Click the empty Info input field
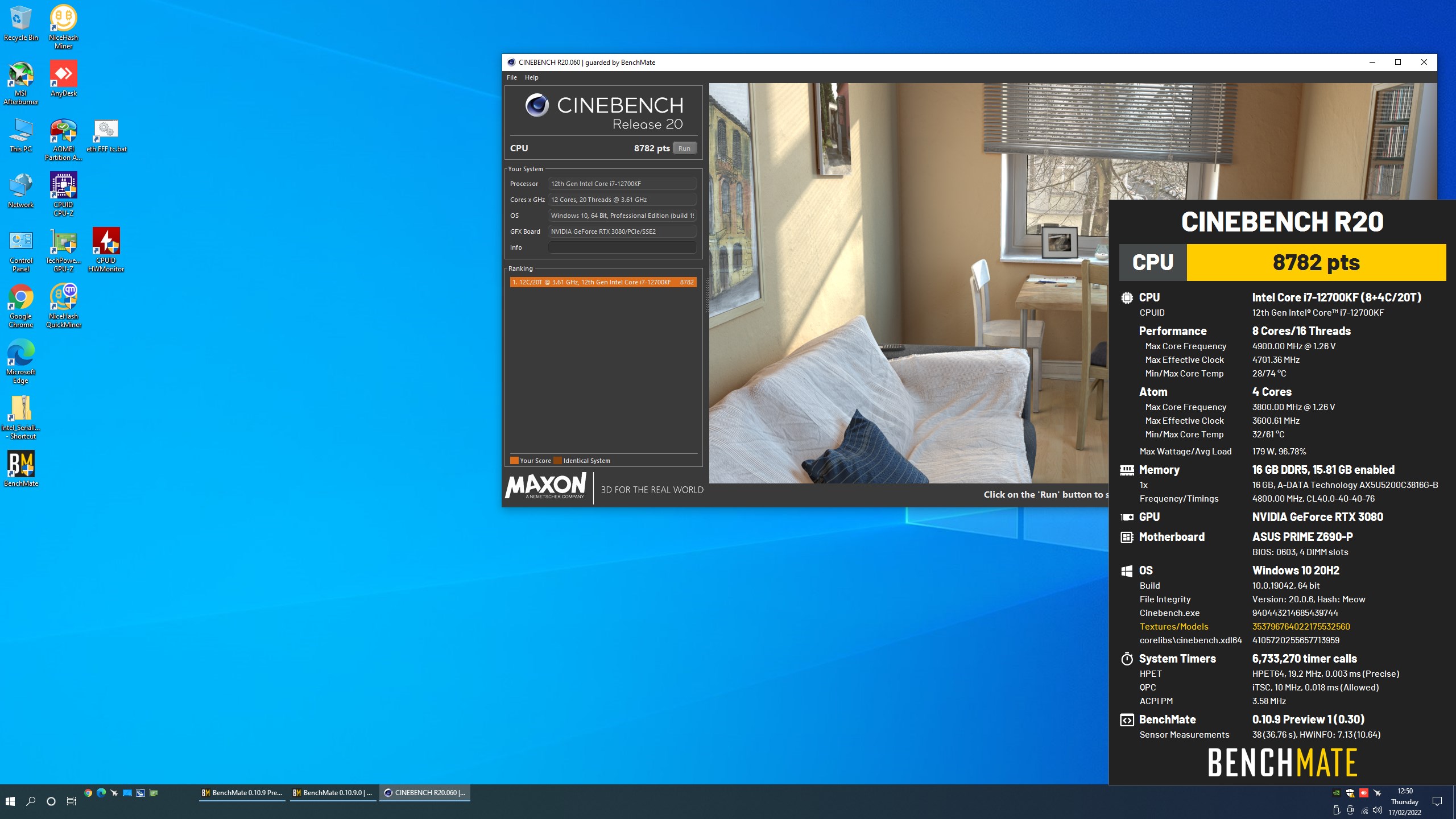 pos(622,247)
